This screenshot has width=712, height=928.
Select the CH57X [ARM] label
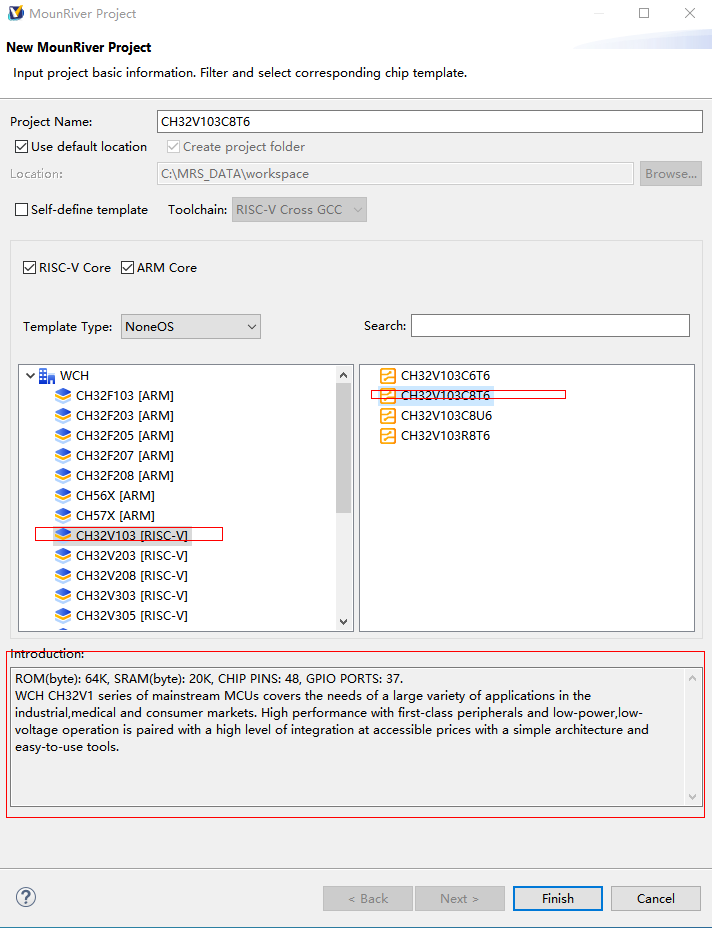[x=115, y=515]
